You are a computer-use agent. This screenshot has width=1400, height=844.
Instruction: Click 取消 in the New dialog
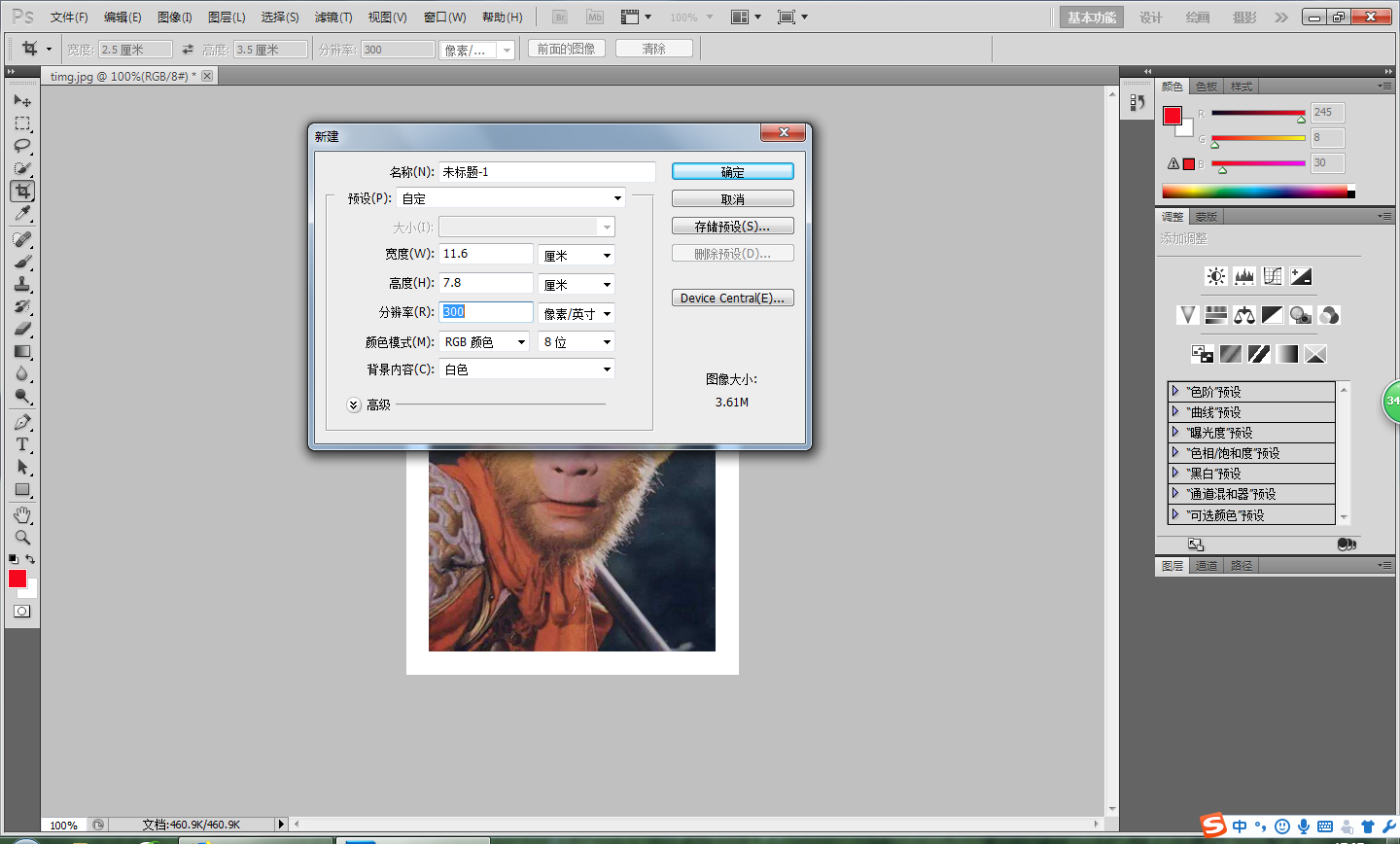[x=733, y=198]
